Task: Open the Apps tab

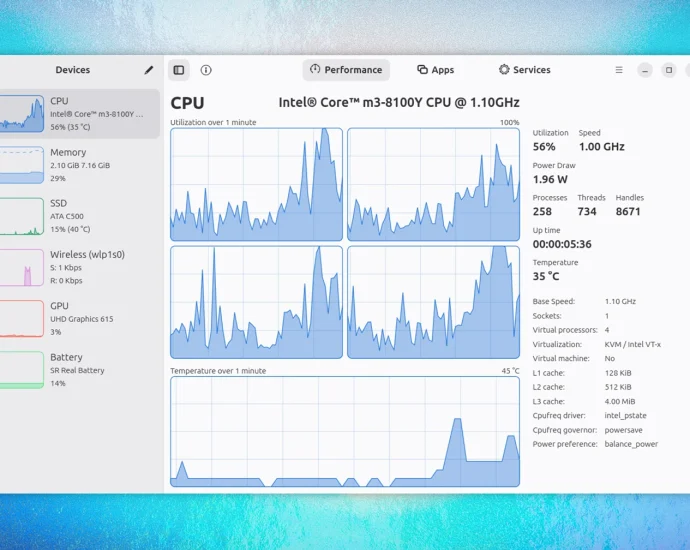Action: 435,70
